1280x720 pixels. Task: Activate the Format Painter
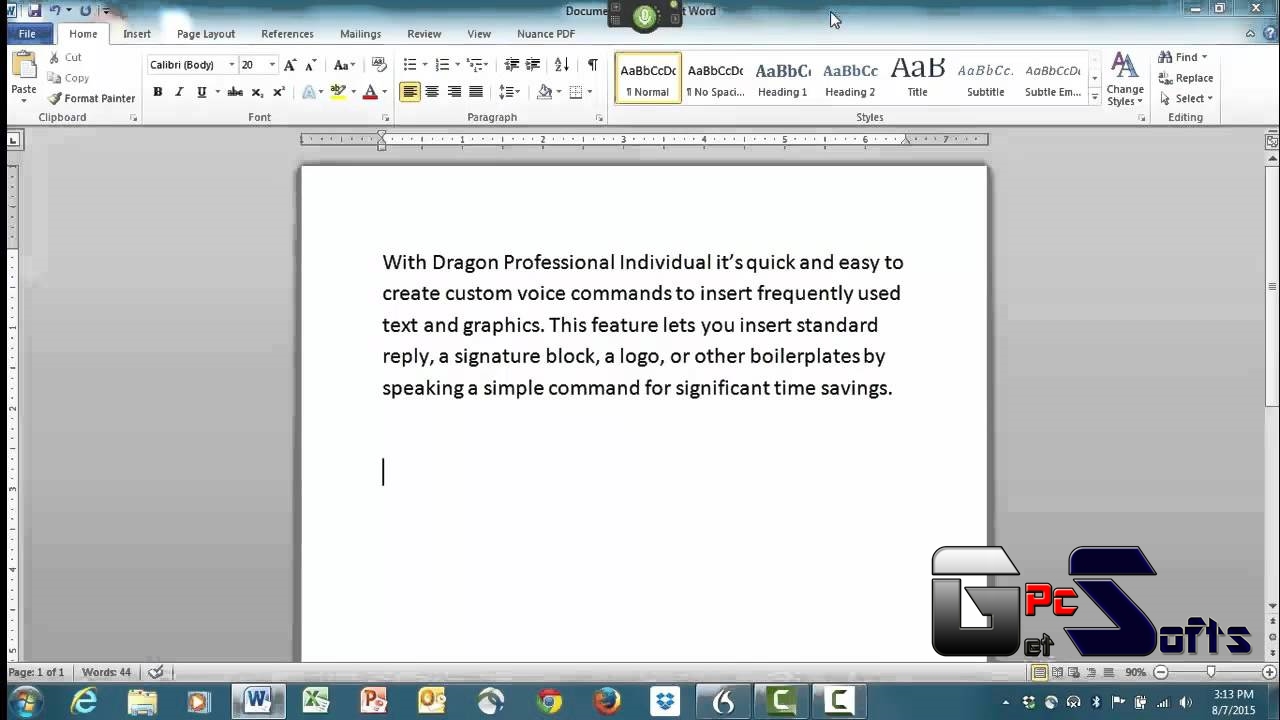[x=90, y=98]
